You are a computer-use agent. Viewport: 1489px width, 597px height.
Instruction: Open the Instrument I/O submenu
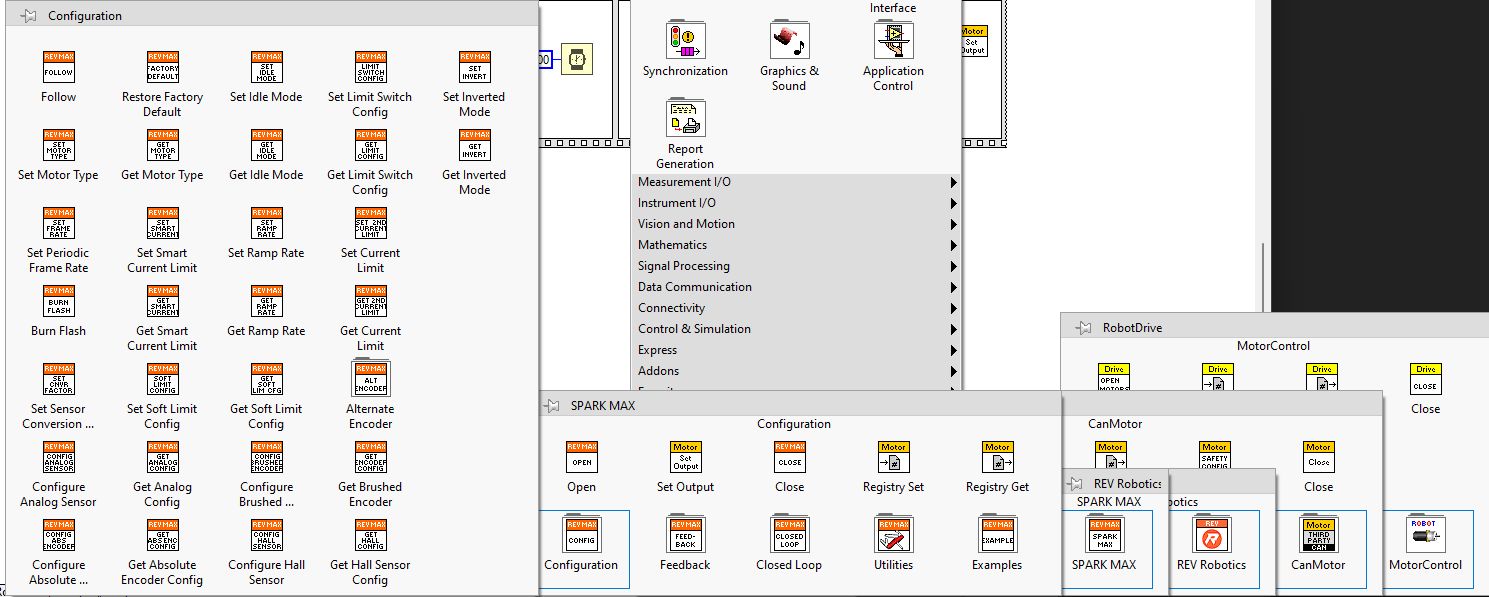point(797,203)
